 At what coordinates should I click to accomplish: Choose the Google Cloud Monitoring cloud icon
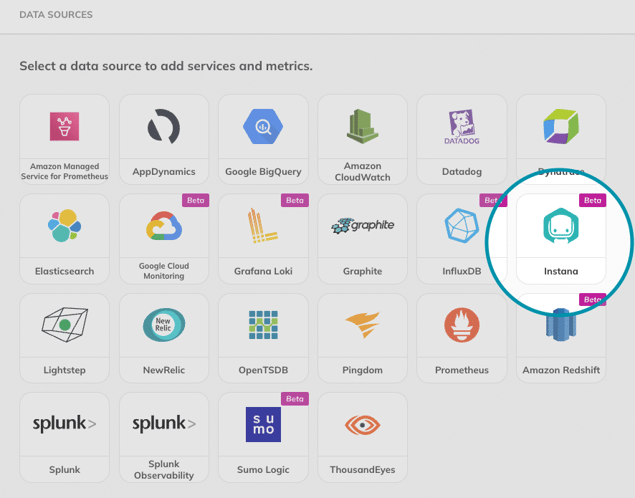click(x=164, y=226)
